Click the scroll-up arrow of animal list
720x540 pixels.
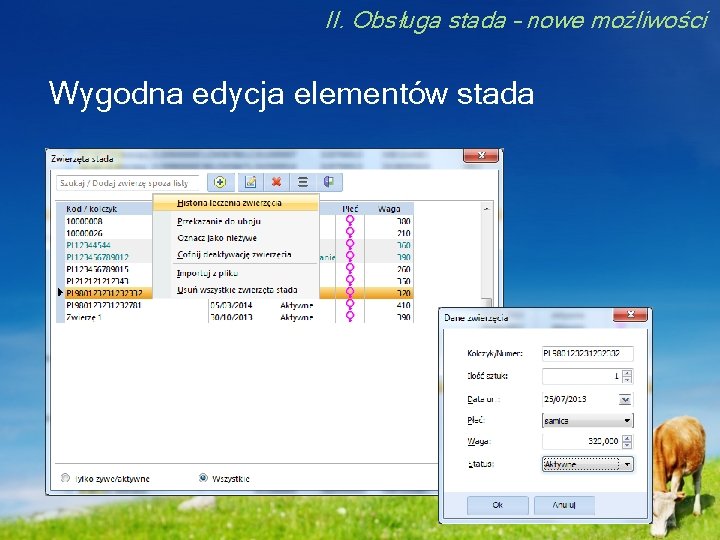click(486, 209)
